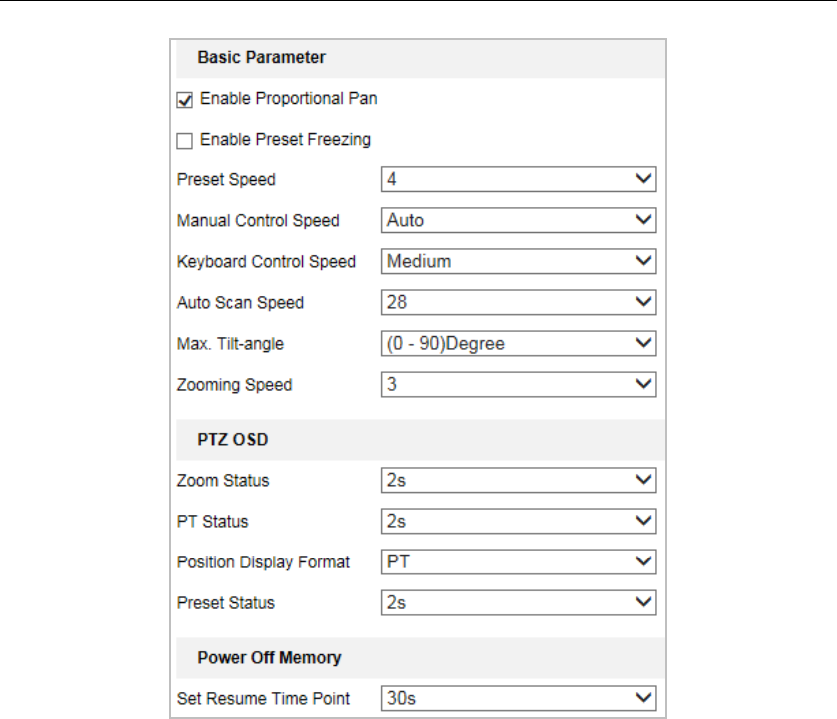Expand the Max. Tilt-angle dropdown

[x=518, y=343]
